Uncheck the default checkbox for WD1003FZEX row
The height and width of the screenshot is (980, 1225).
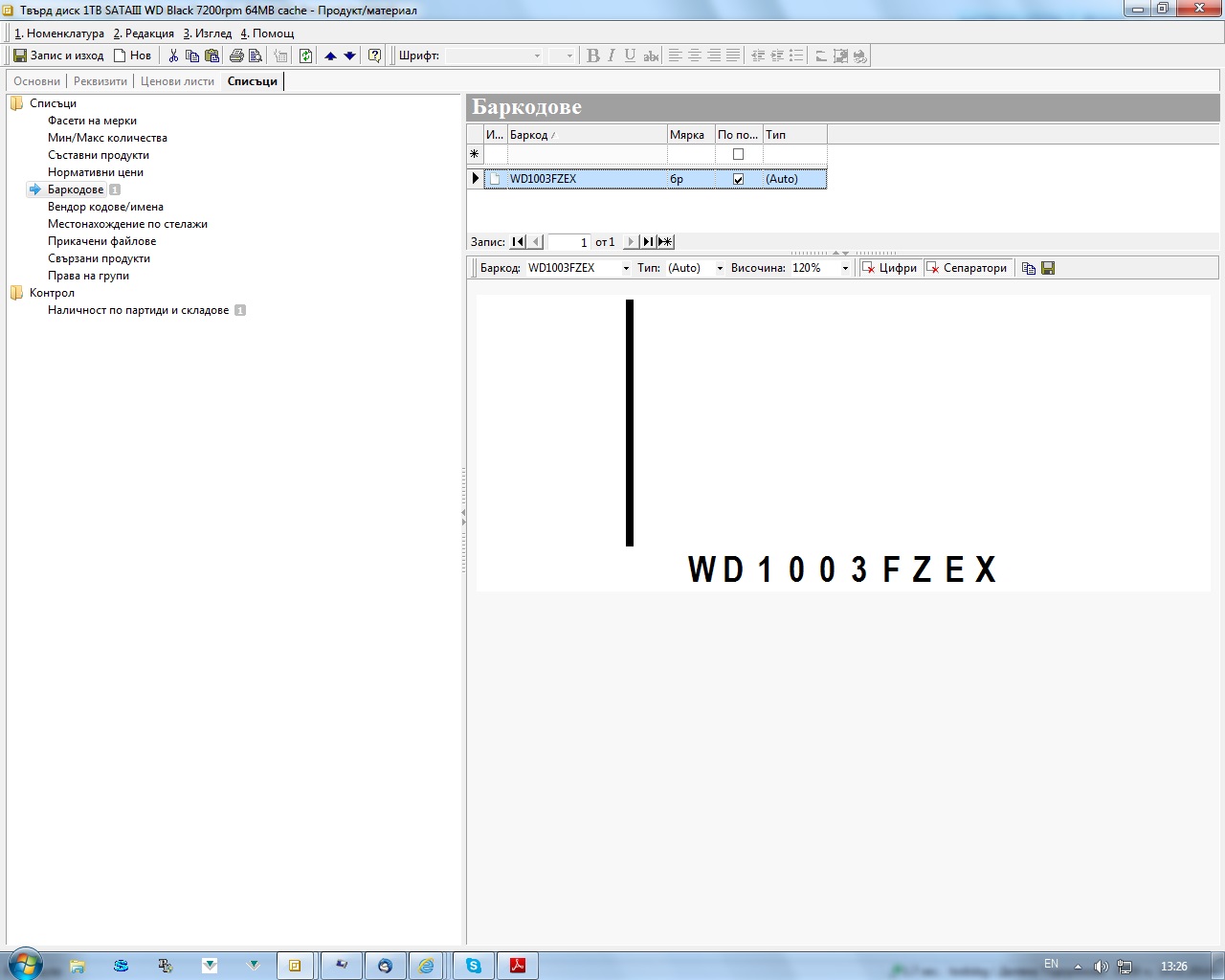(738, 179)
